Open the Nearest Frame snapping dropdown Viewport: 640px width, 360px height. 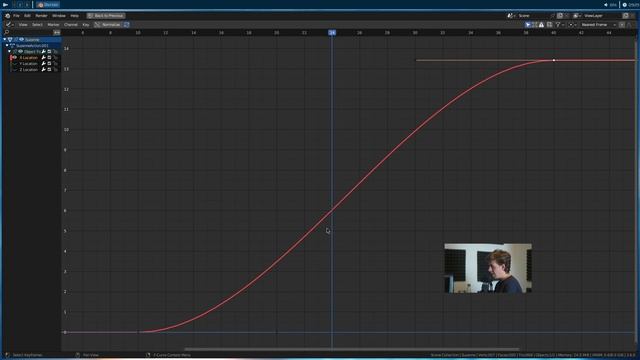598,24
